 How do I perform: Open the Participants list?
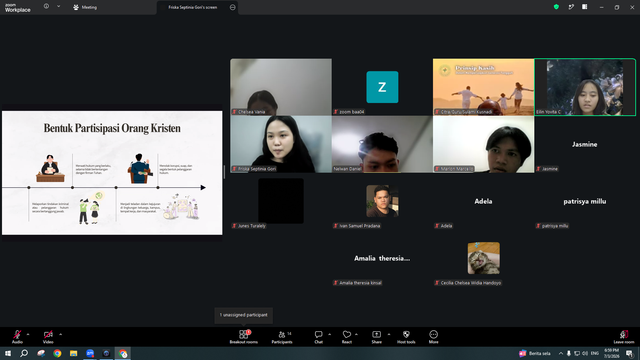(x=282, y=336)
